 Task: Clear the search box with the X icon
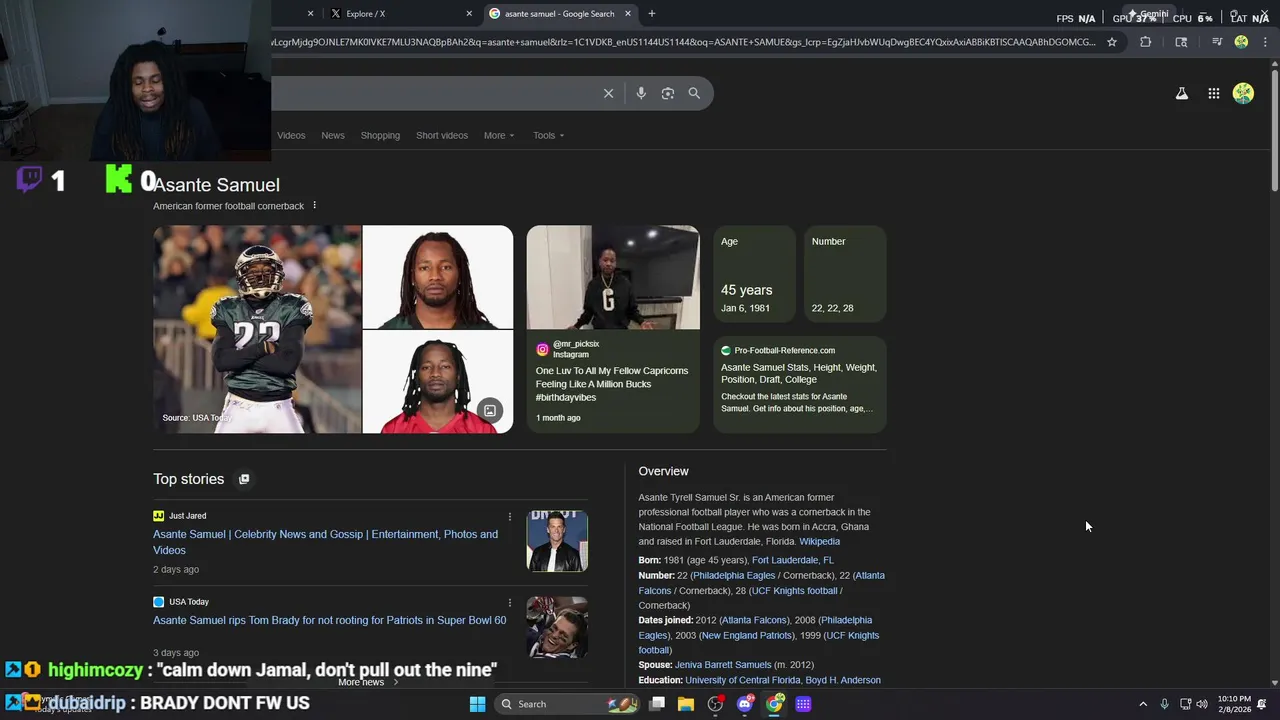(x=608, y=93)
